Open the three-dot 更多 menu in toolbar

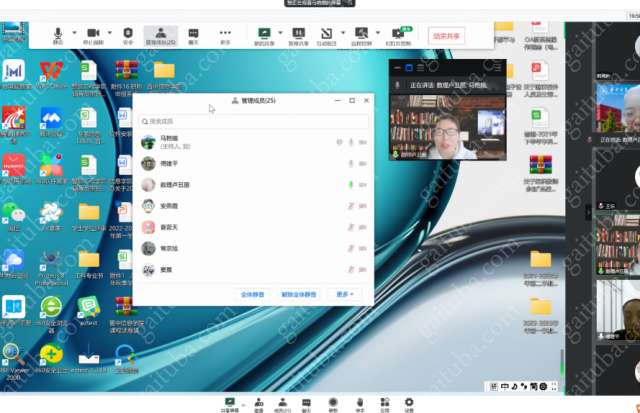click(225, 34)
